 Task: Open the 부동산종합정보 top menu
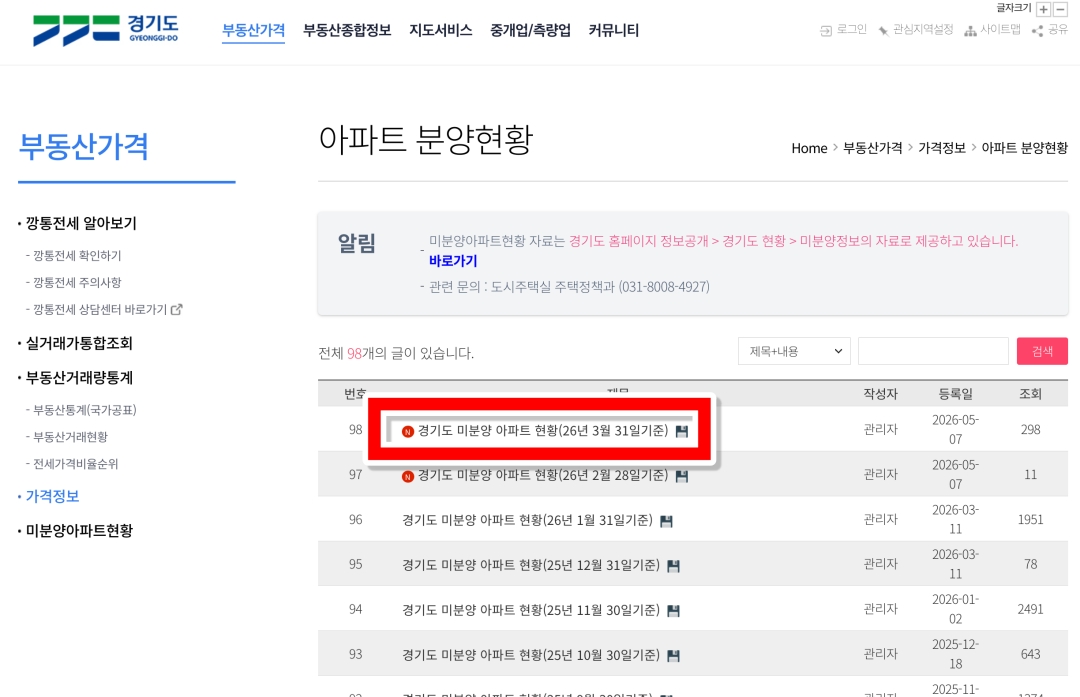click(347, 30)
